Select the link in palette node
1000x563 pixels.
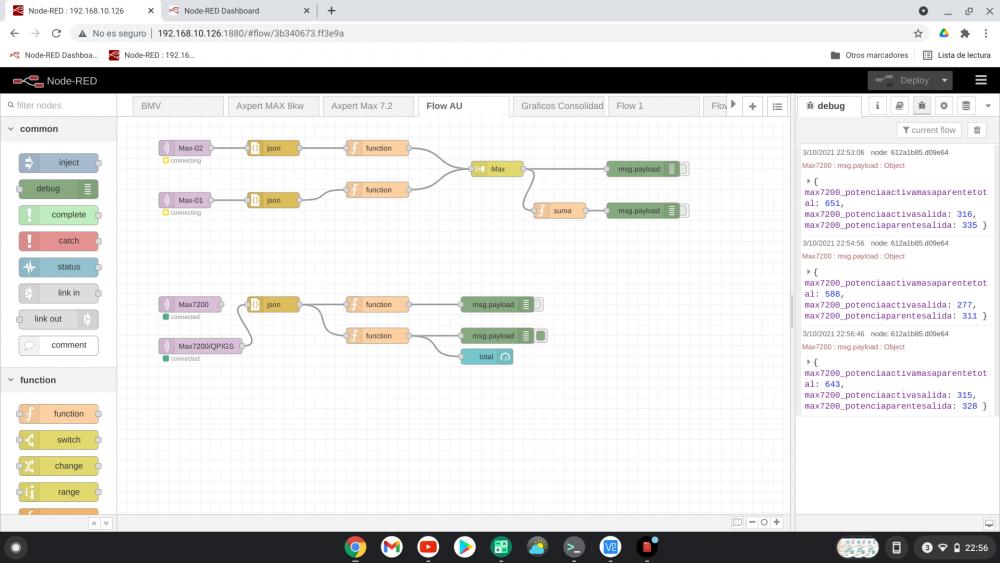[x=59, y=293]
